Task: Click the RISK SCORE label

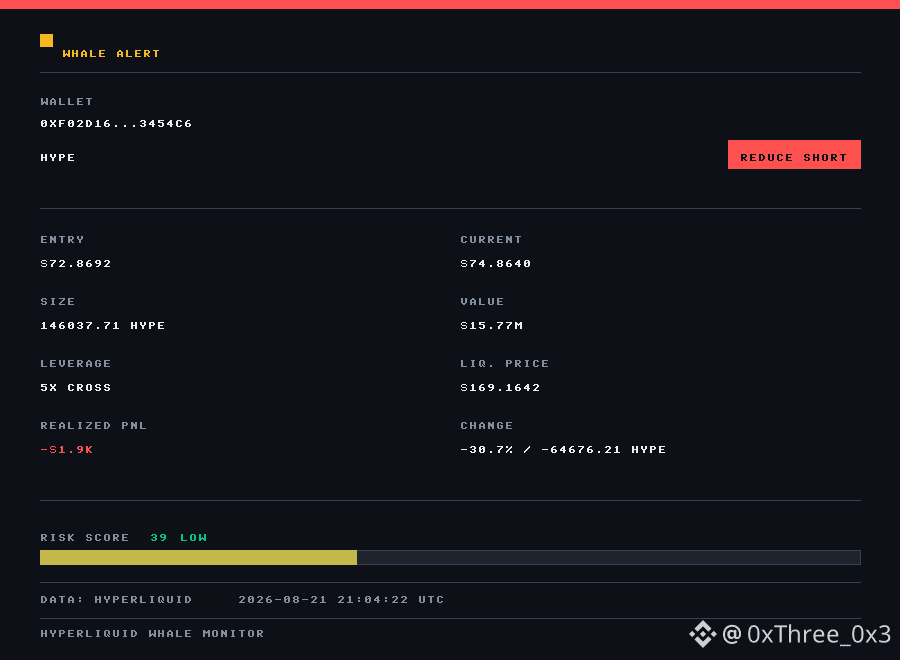Action: (85, 537)
